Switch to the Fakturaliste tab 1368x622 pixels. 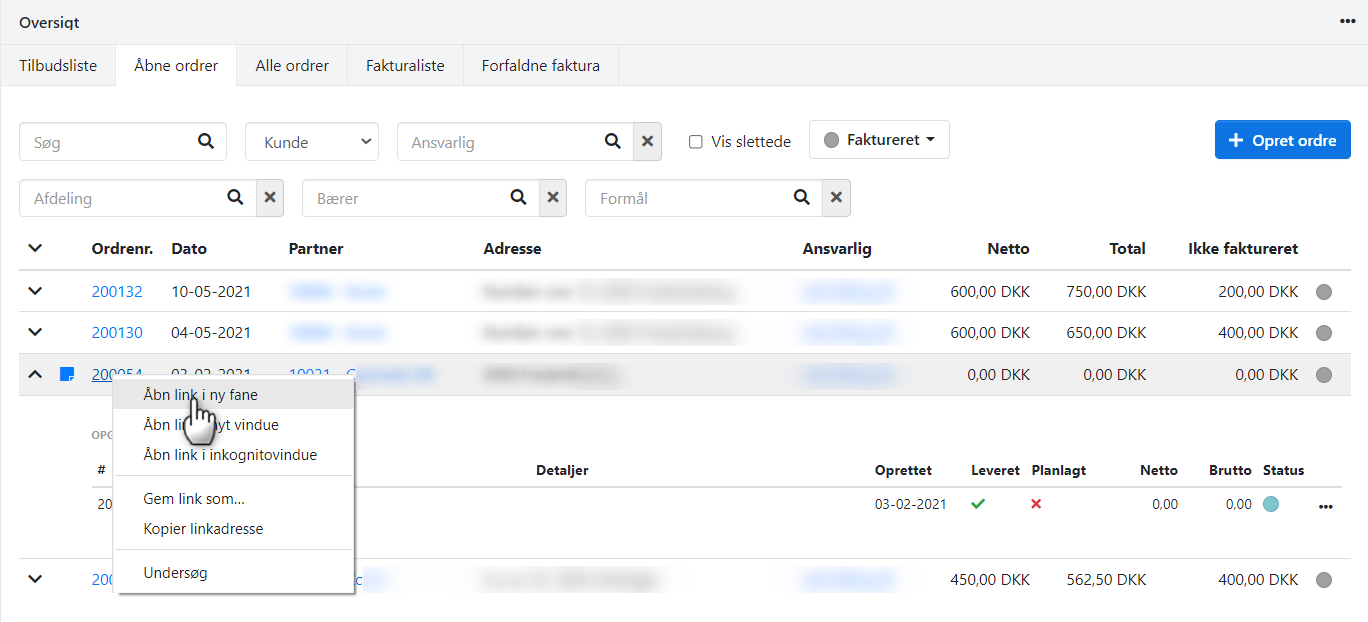click(405, 66)
